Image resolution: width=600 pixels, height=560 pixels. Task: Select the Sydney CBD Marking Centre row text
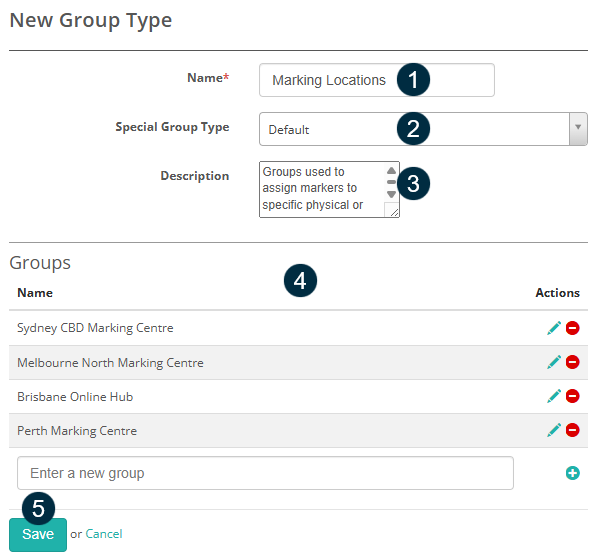point(95,328)
